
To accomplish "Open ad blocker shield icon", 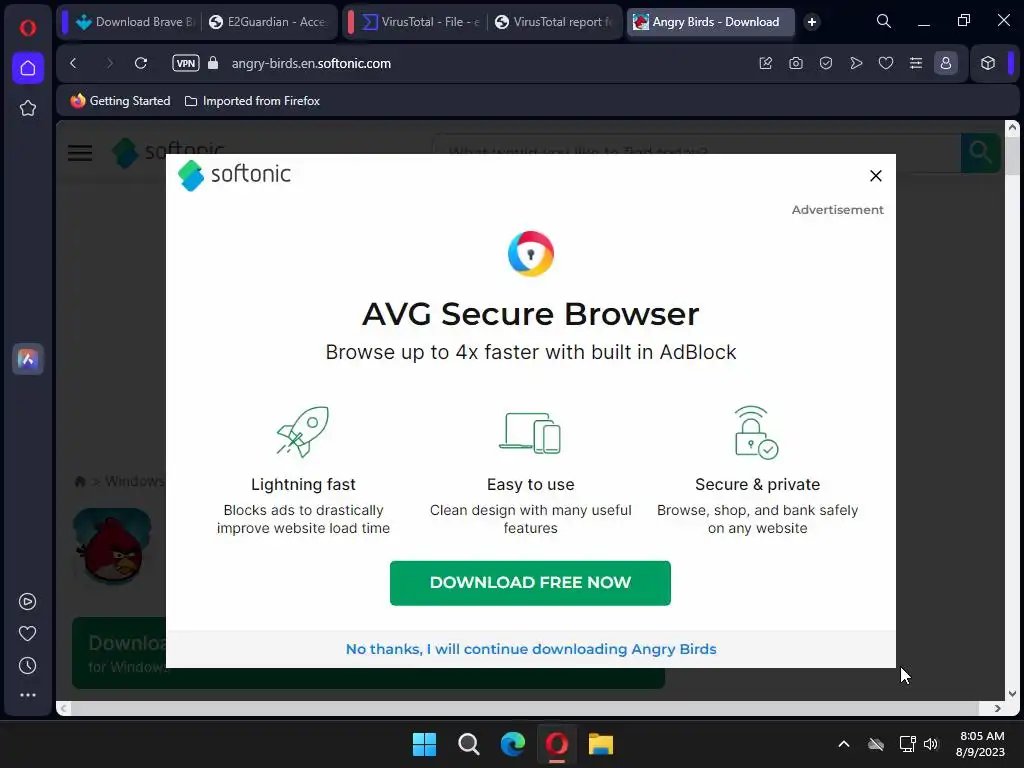I will (x=825, y=63).
